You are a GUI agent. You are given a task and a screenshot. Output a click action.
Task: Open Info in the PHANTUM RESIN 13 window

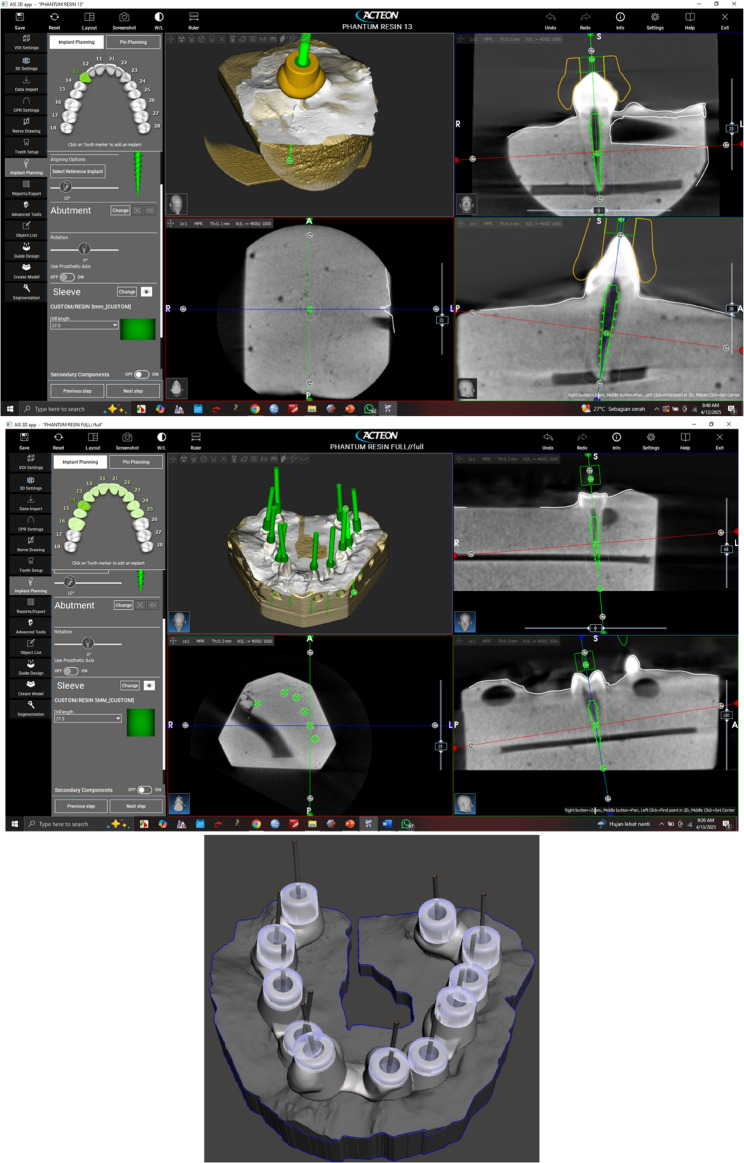[620, 21]
